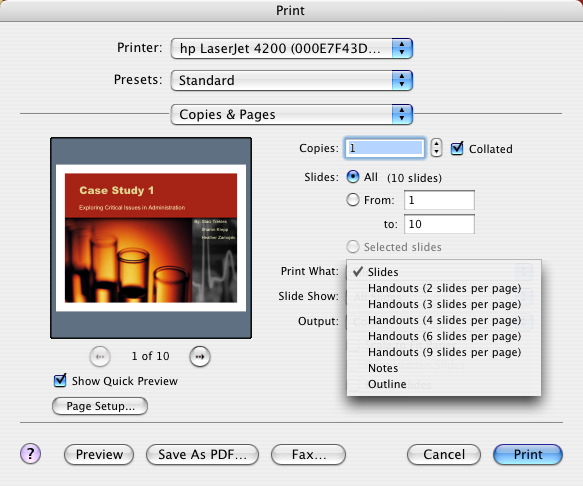Go to previous slide preview arrow

pos(100,356)
